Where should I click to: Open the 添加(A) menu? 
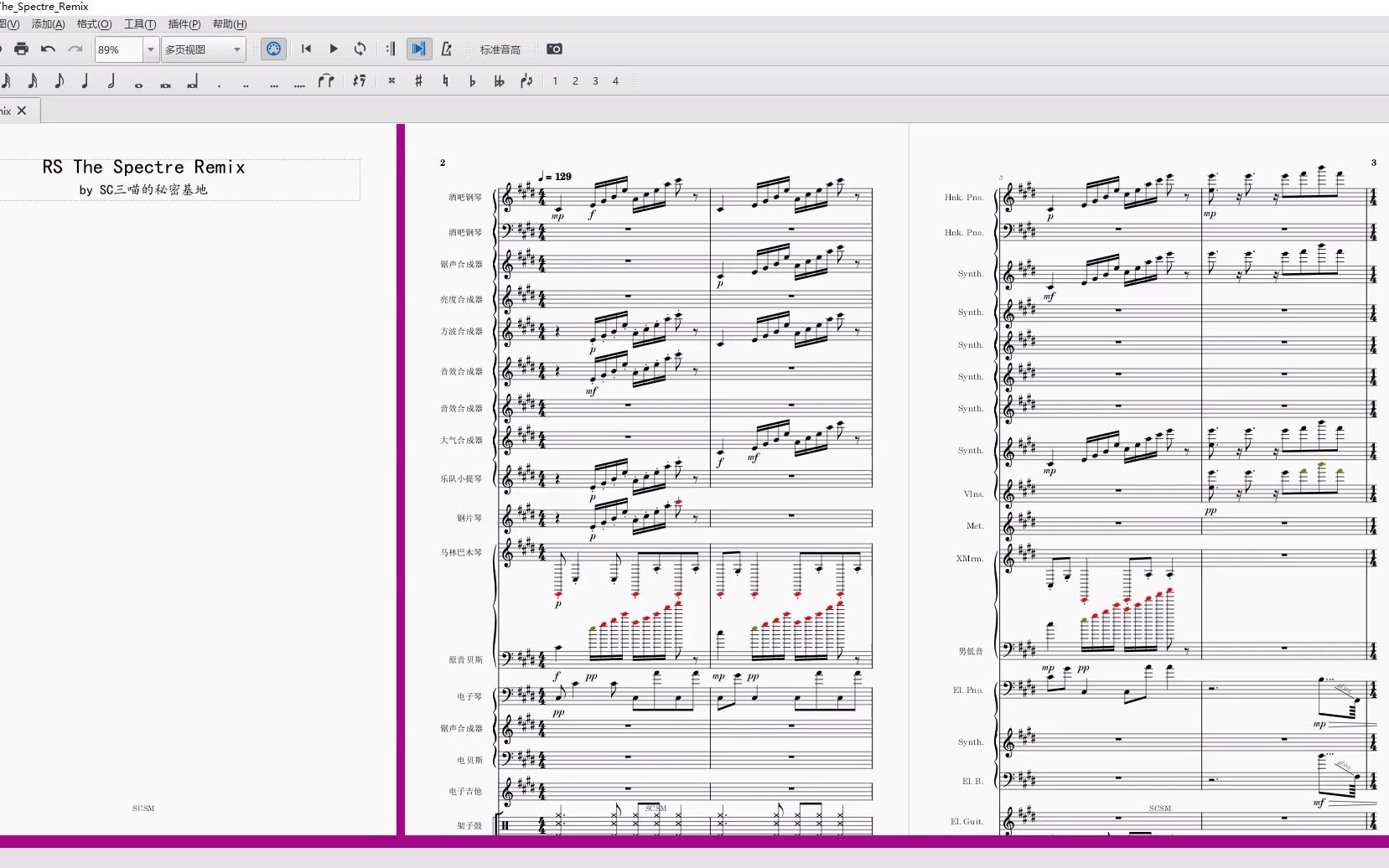(48, 24)
